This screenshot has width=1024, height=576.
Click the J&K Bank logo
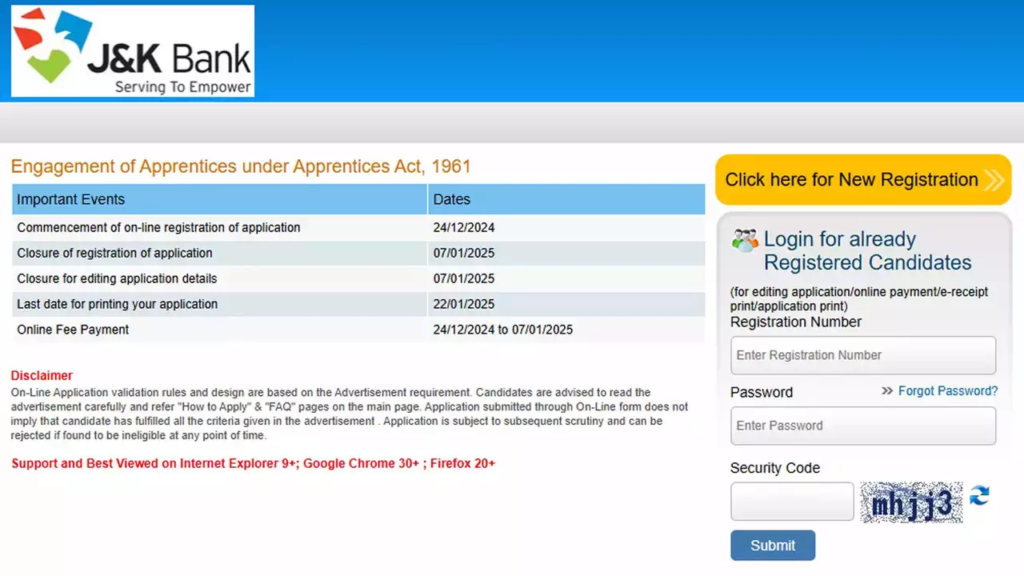[x=133, y=51]
